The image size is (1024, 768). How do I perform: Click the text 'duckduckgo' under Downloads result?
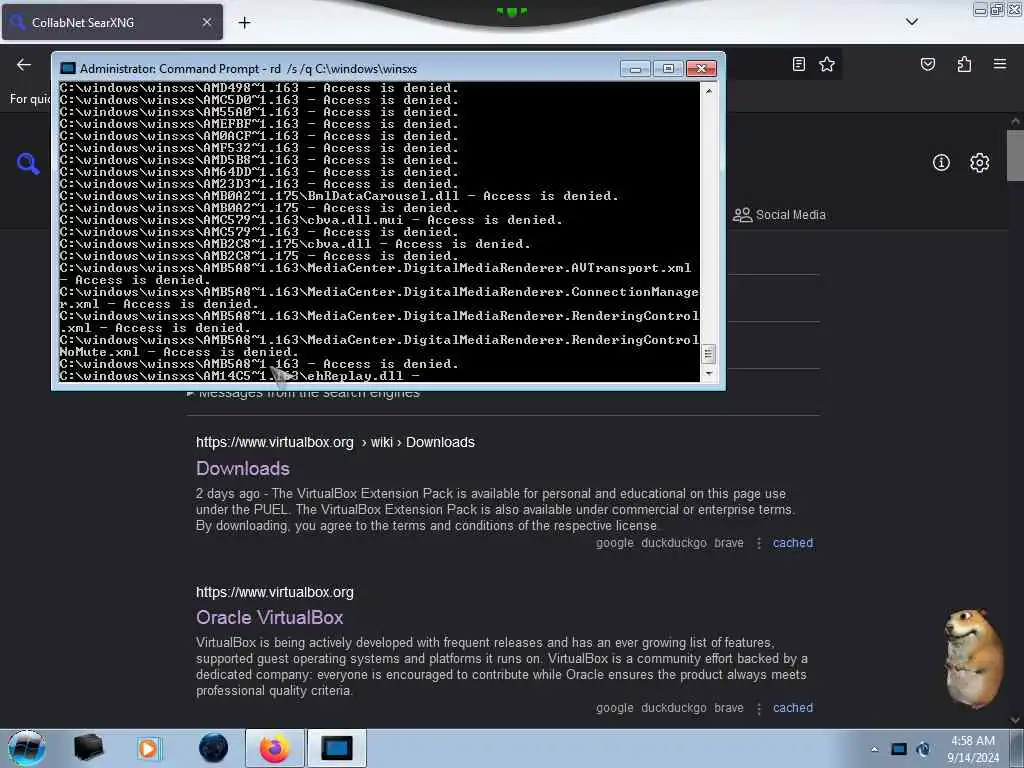coord(674,543)
